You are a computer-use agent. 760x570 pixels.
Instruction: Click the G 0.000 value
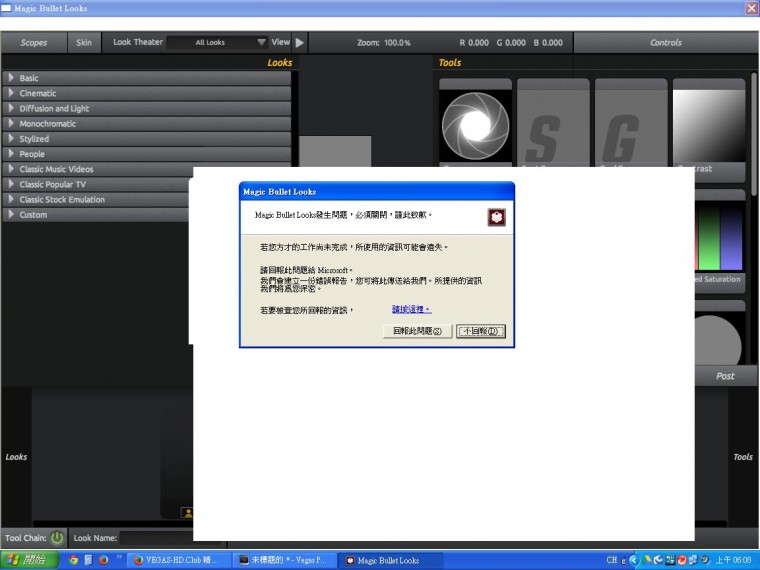pyautogui.click(x=511, y=43)
